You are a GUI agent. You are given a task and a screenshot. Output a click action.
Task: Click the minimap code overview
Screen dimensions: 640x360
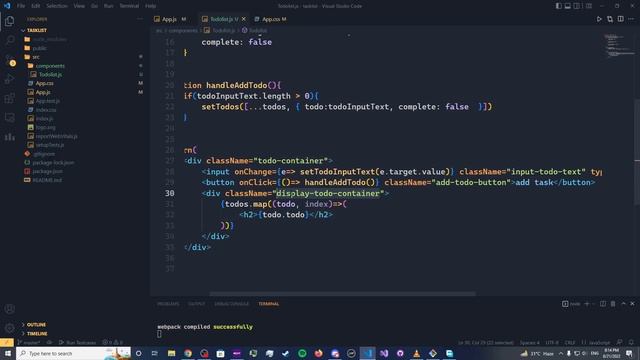click(618, 46)
